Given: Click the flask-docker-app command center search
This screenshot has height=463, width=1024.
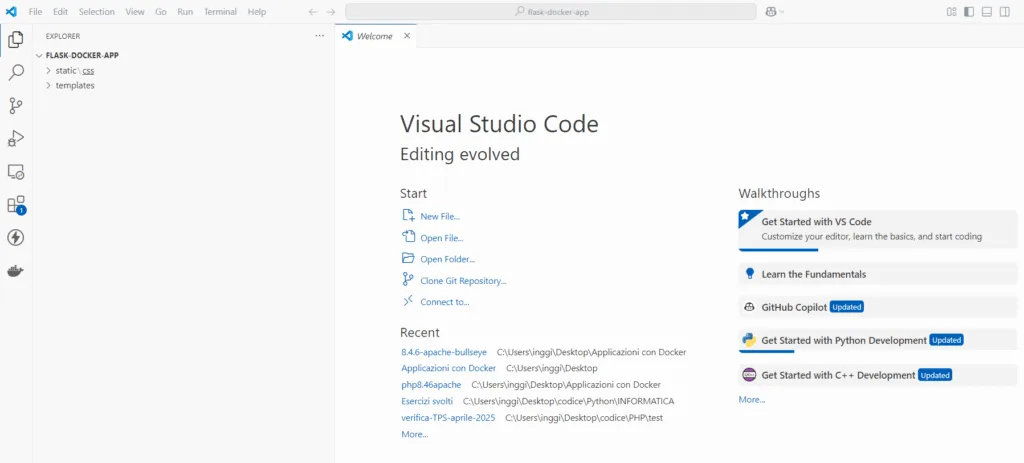Looking at the screenshot, I should (551, 12).
